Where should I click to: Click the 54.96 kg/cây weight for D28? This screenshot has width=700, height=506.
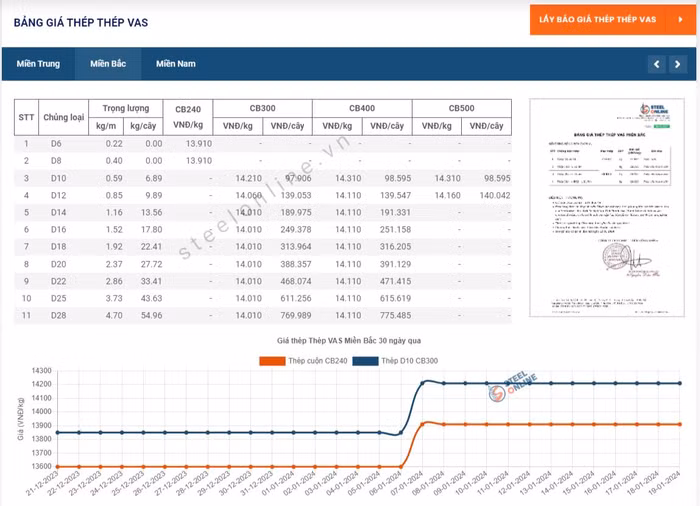152,315
